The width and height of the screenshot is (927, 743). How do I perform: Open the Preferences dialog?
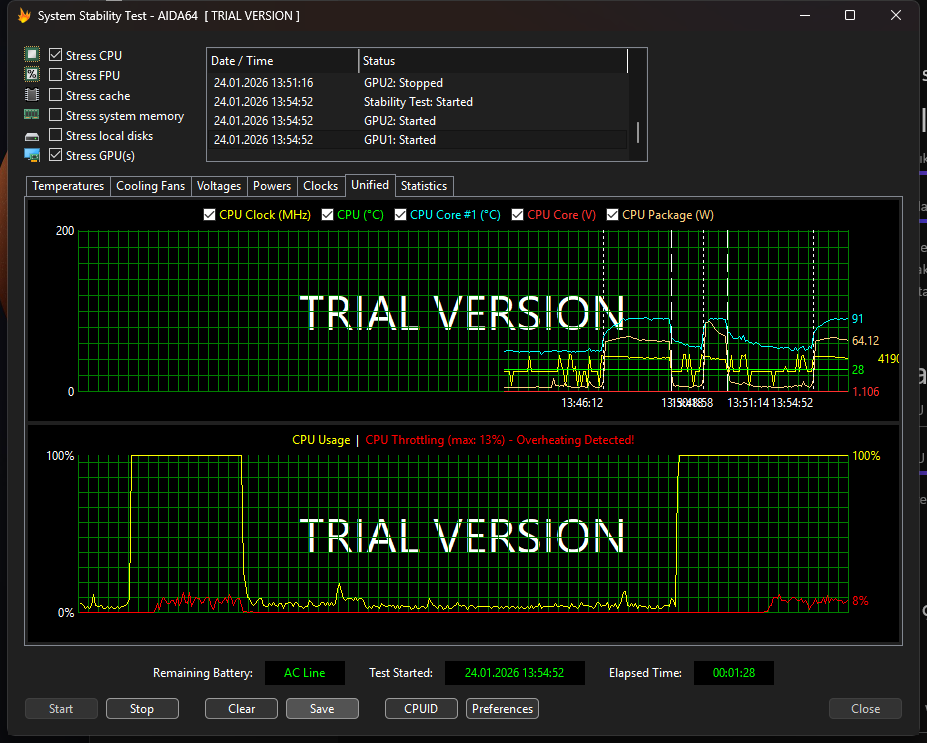tap(502, 708)
